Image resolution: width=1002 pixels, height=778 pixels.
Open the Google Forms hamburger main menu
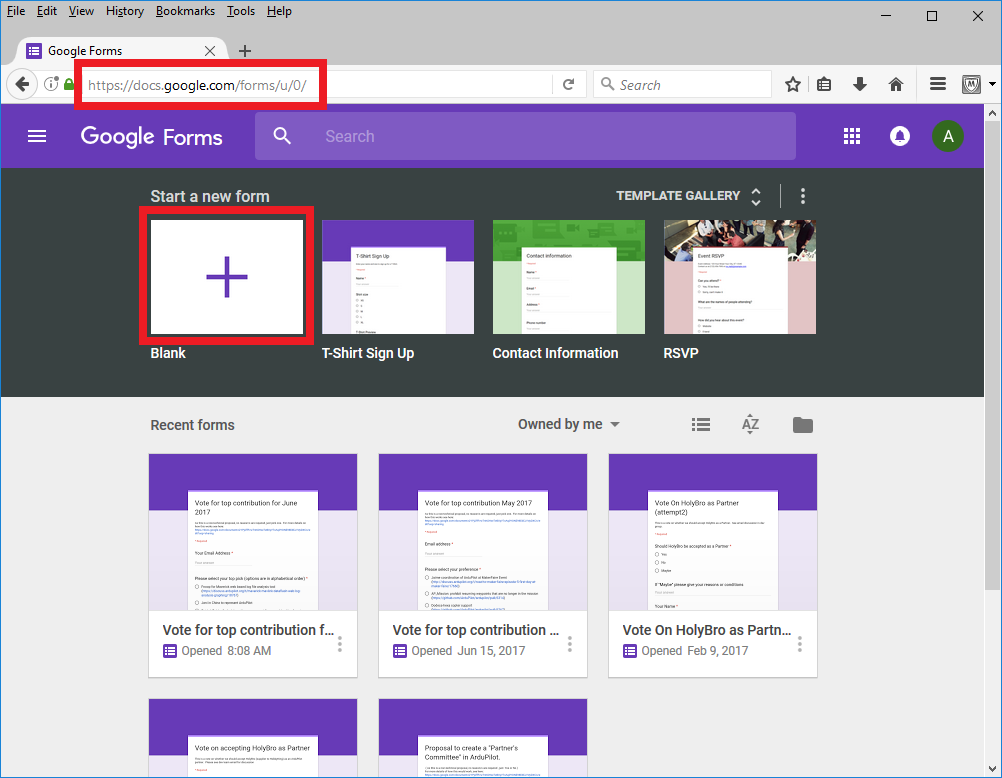pyautogui.click(x=37, y=136)
